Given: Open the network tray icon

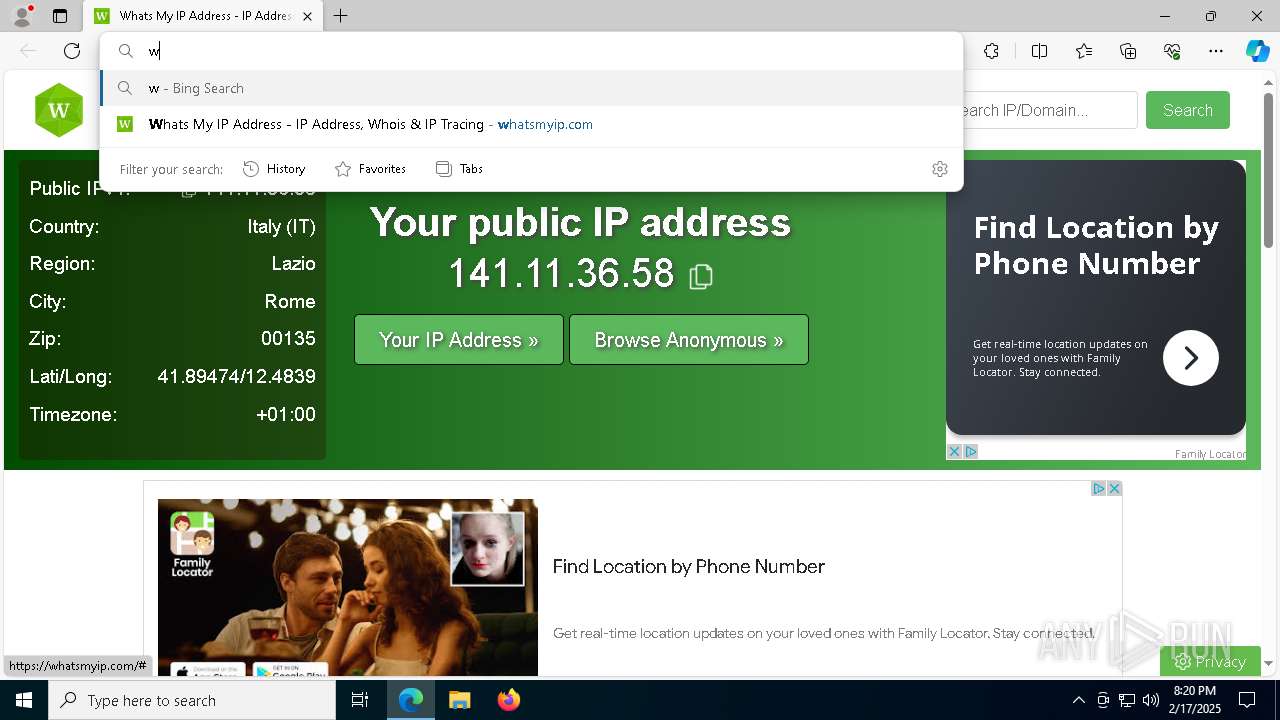Looking at the screenshot, I should click(1127, 700).
